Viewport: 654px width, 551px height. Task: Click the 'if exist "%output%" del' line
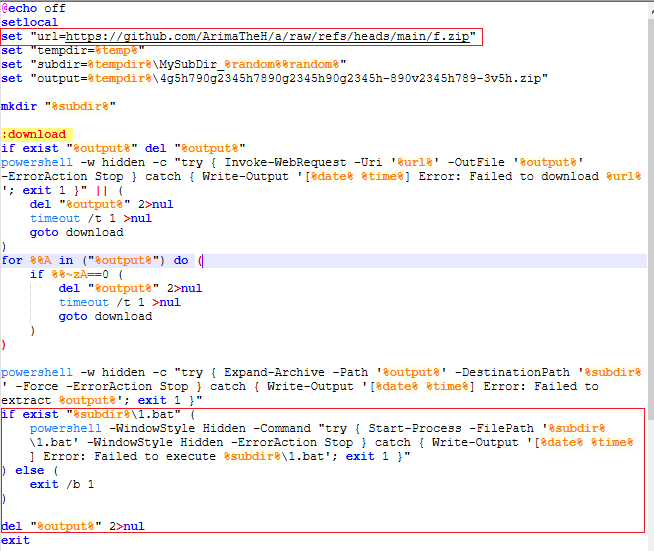123,148
